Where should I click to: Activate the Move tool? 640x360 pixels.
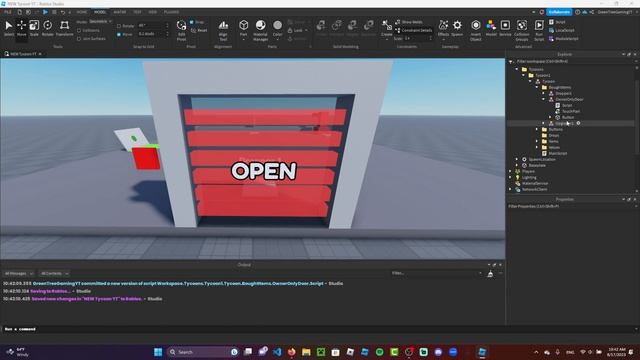point(21,28)
